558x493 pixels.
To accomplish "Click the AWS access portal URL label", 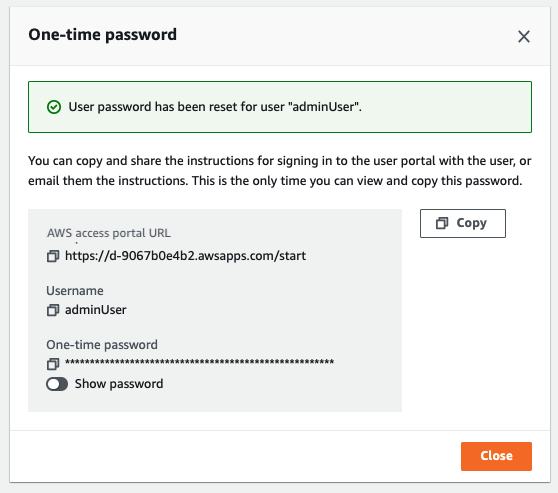I will pos(109,233).
